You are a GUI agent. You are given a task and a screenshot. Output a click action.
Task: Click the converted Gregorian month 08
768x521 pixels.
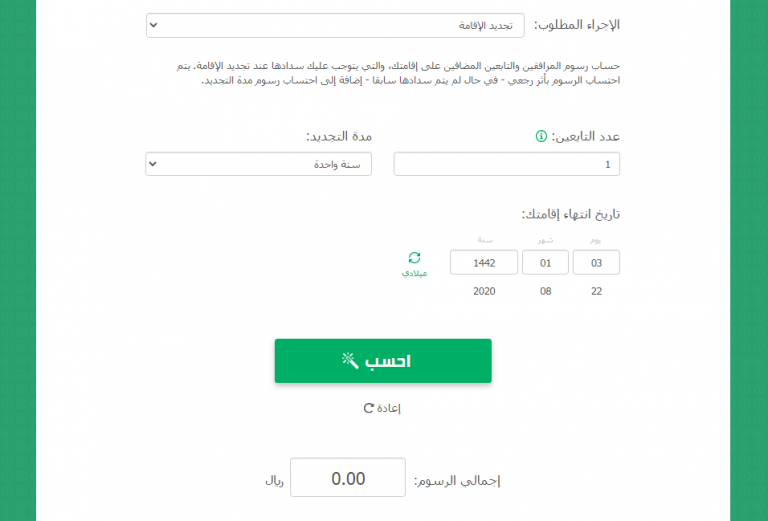[546, 291]
